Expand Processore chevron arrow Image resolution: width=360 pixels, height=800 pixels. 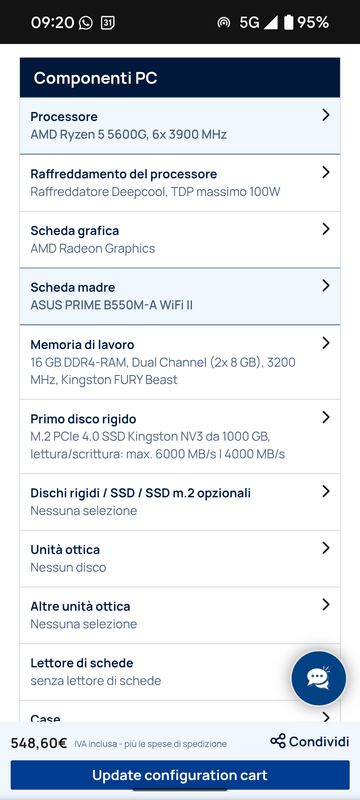[x=326, y=115]
